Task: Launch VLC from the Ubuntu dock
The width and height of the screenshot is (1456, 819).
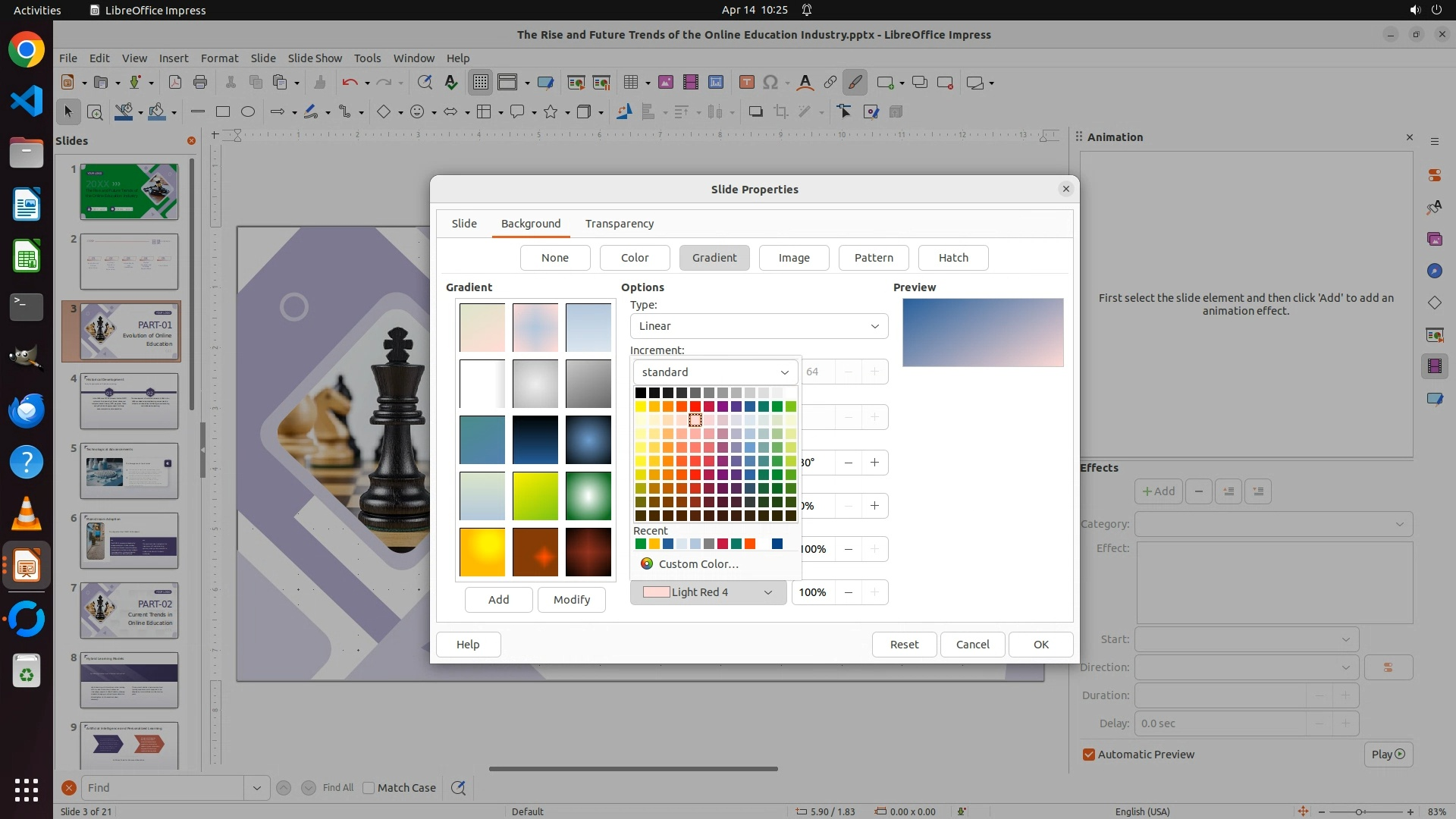Action: tap(27, 513)
